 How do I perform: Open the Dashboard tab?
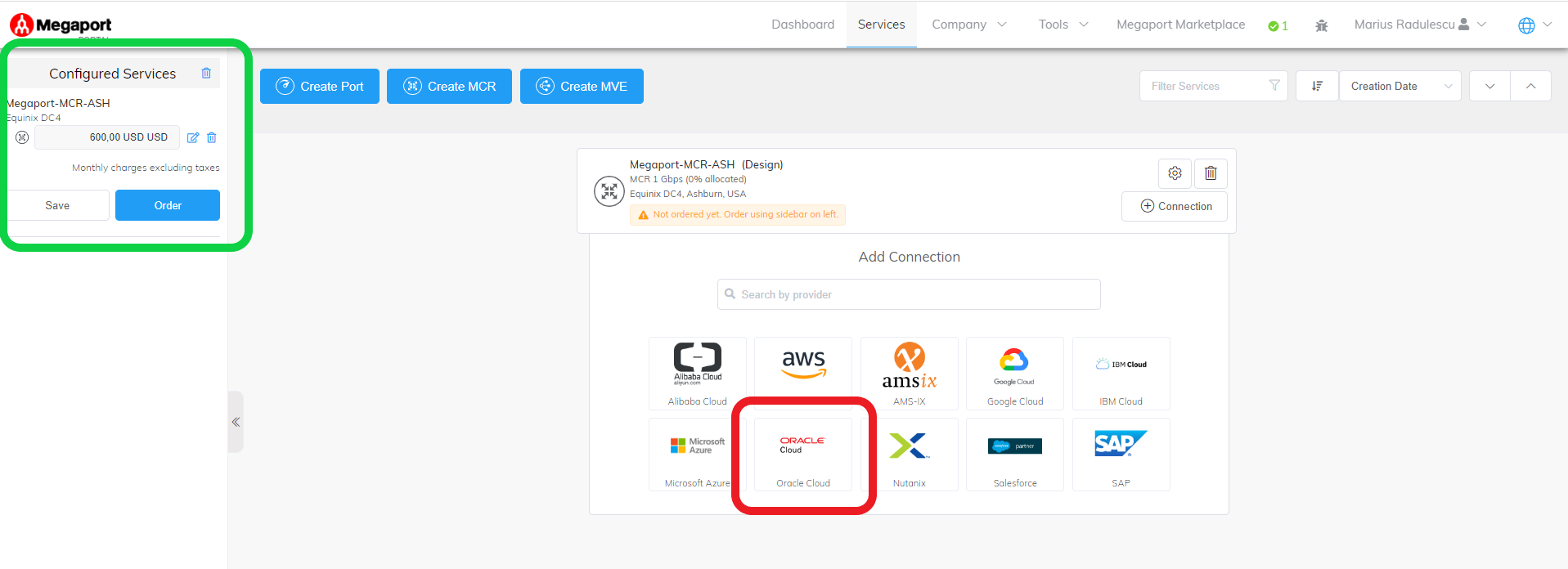tap(802, 25)
